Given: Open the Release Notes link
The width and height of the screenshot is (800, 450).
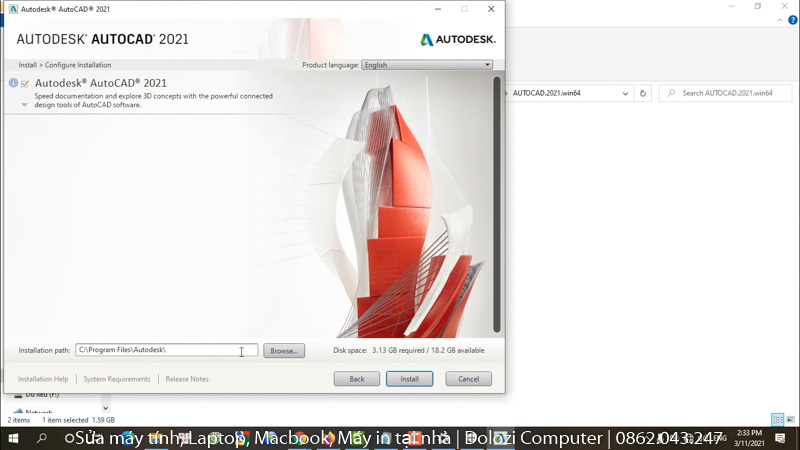Looking at the screenshot, I should pos(187,379).
